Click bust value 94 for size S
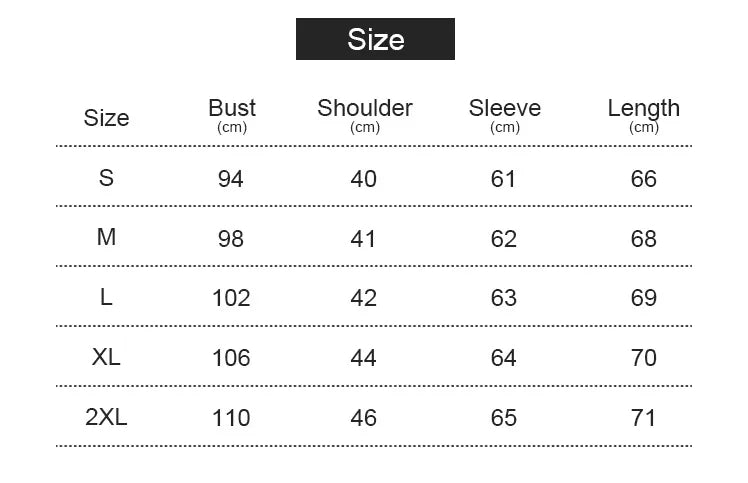Viewport: 748px width, 483px height. tap(231, 179)
